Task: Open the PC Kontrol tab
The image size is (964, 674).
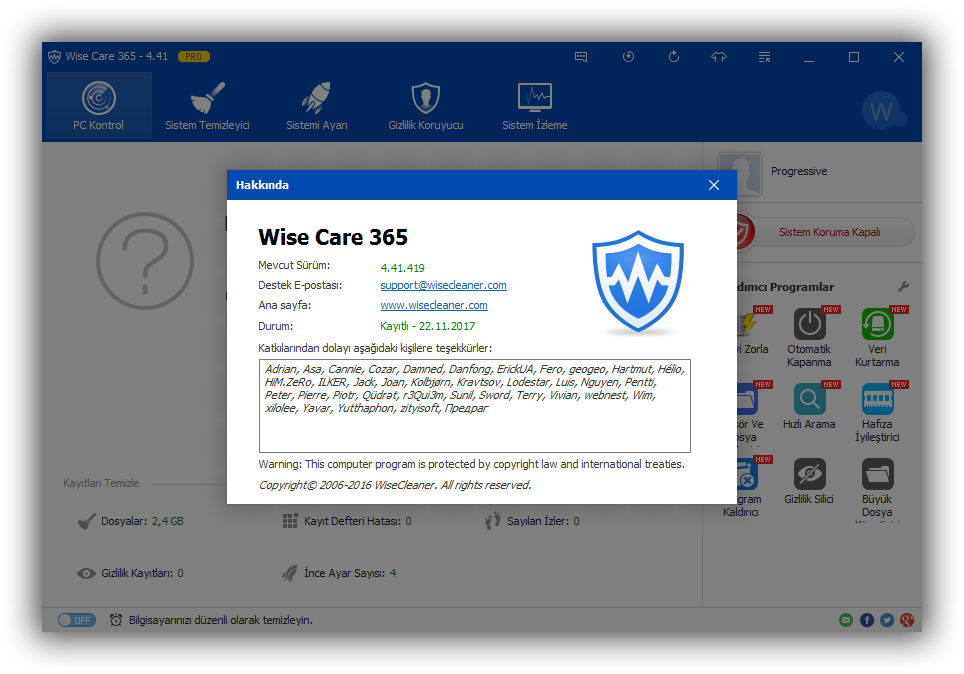Action: (99, 105)
